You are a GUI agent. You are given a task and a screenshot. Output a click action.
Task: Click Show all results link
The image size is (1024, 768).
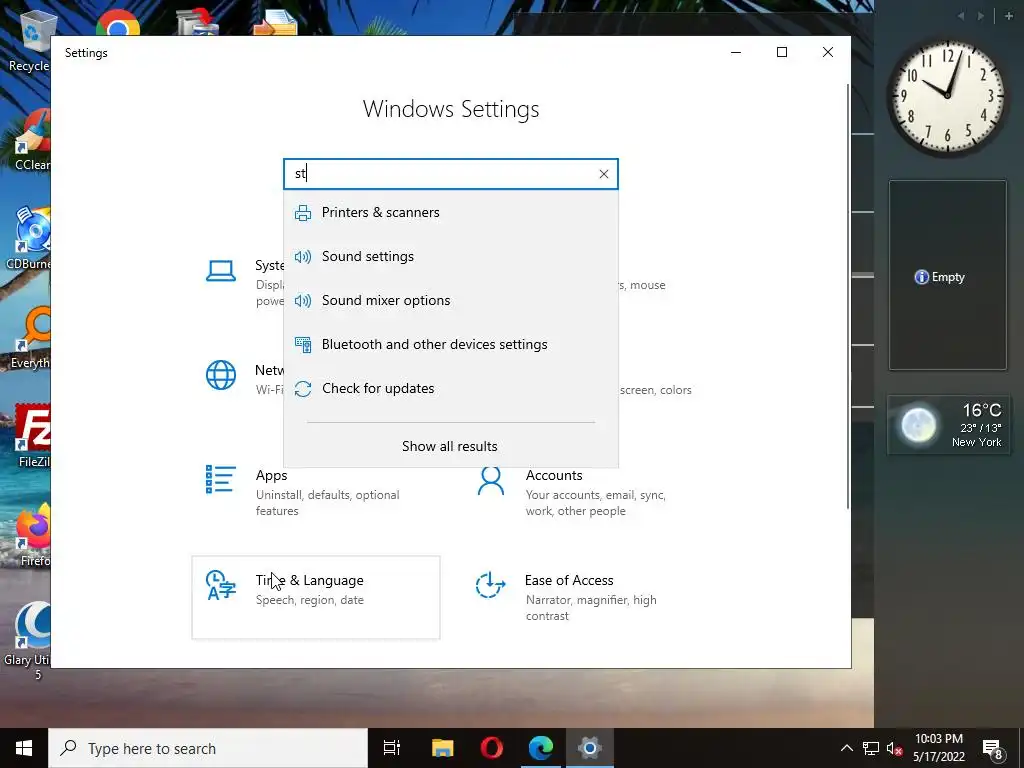tap(449, 446)
